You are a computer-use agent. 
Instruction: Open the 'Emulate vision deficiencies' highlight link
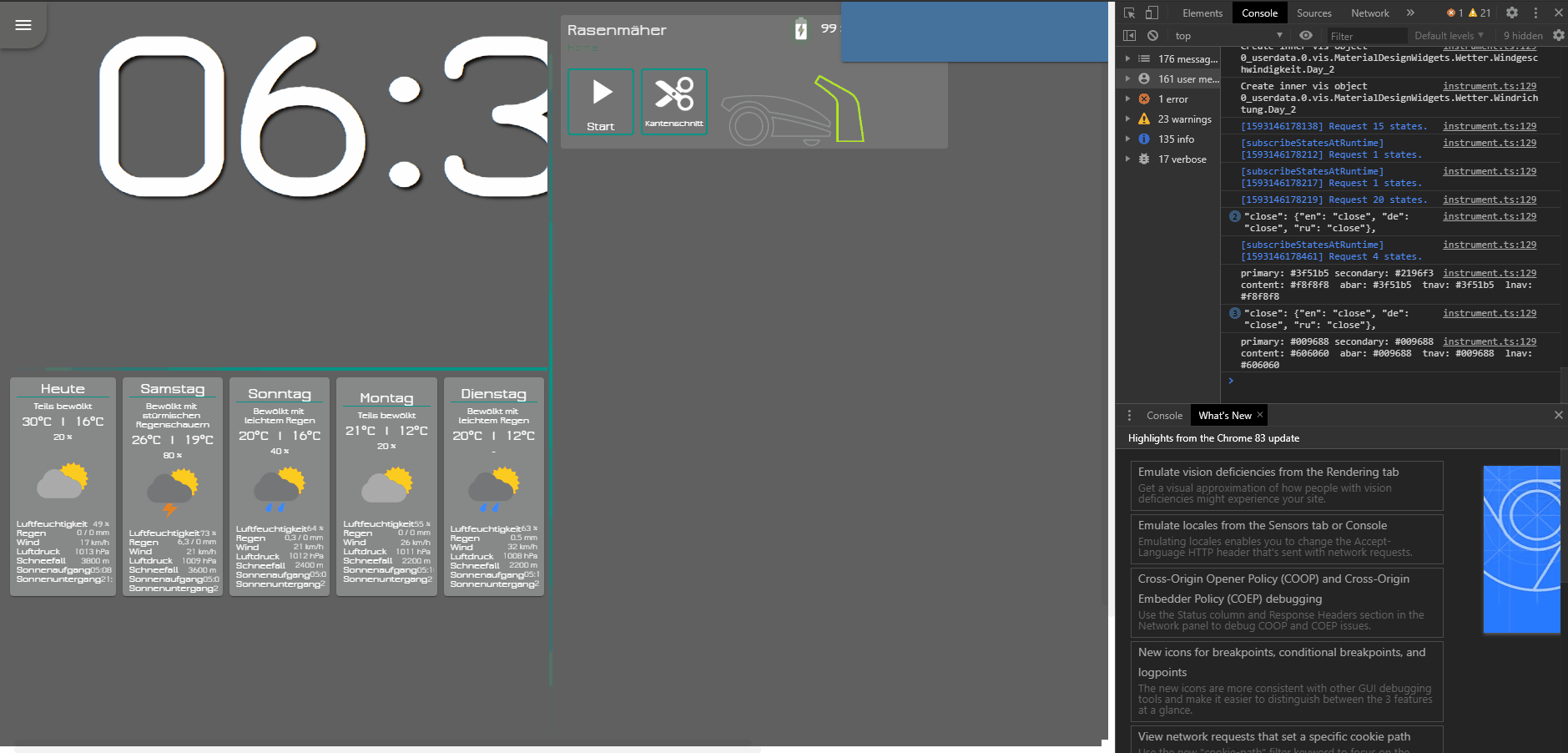1268,473
